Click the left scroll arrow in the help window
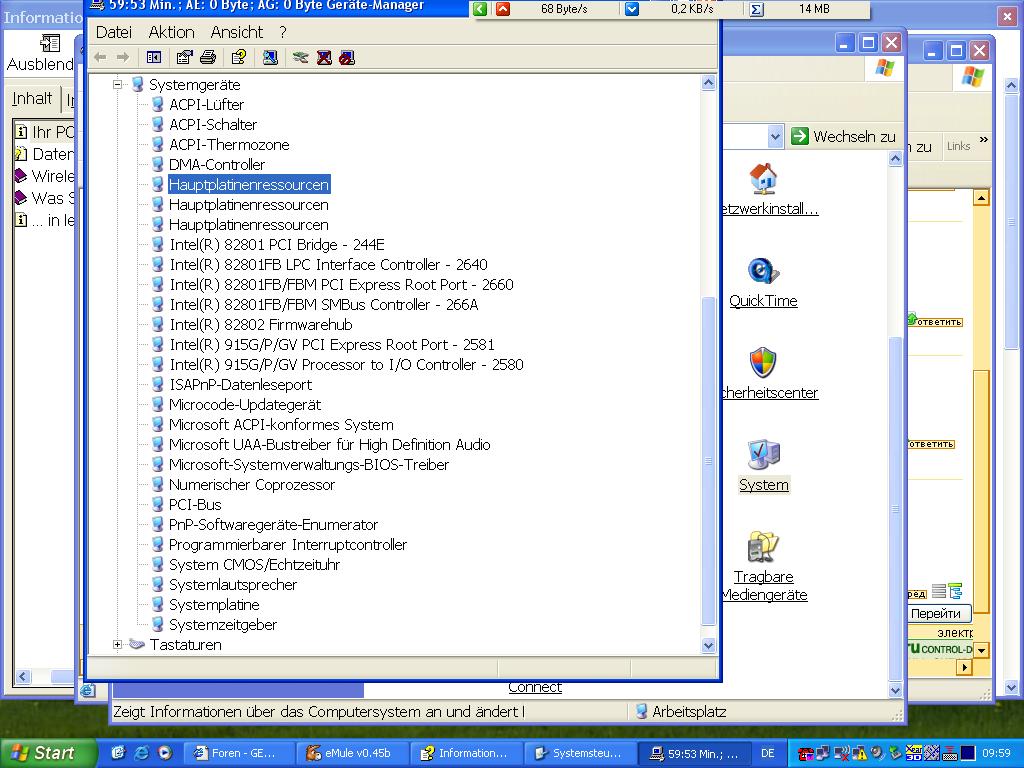The image size is (1024, 768). pos(23,677)
